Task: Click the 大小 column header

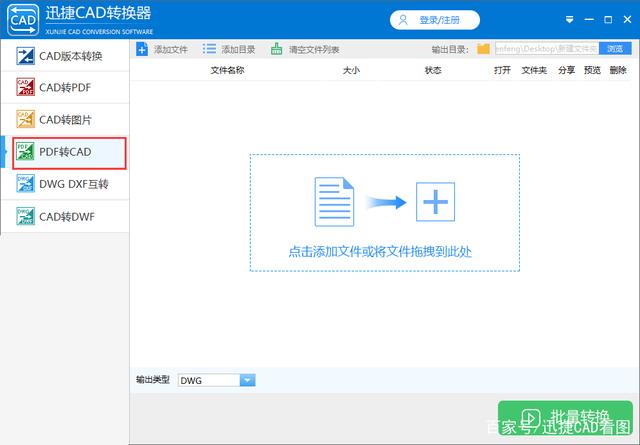Action: pyautogui.click(x=351, y=70)
